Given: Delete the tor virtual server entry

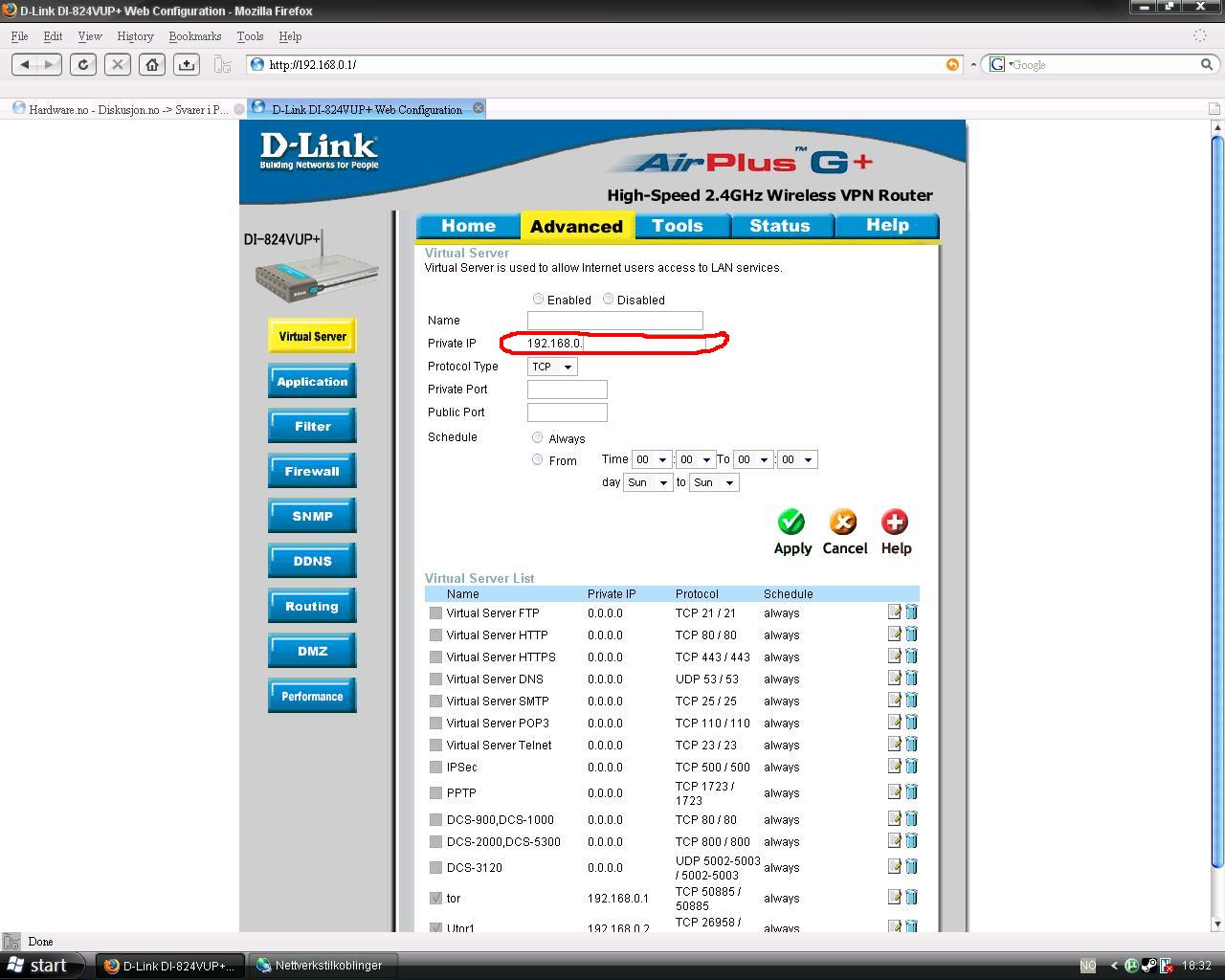Looking at the screenshot, I should point(911,897).
